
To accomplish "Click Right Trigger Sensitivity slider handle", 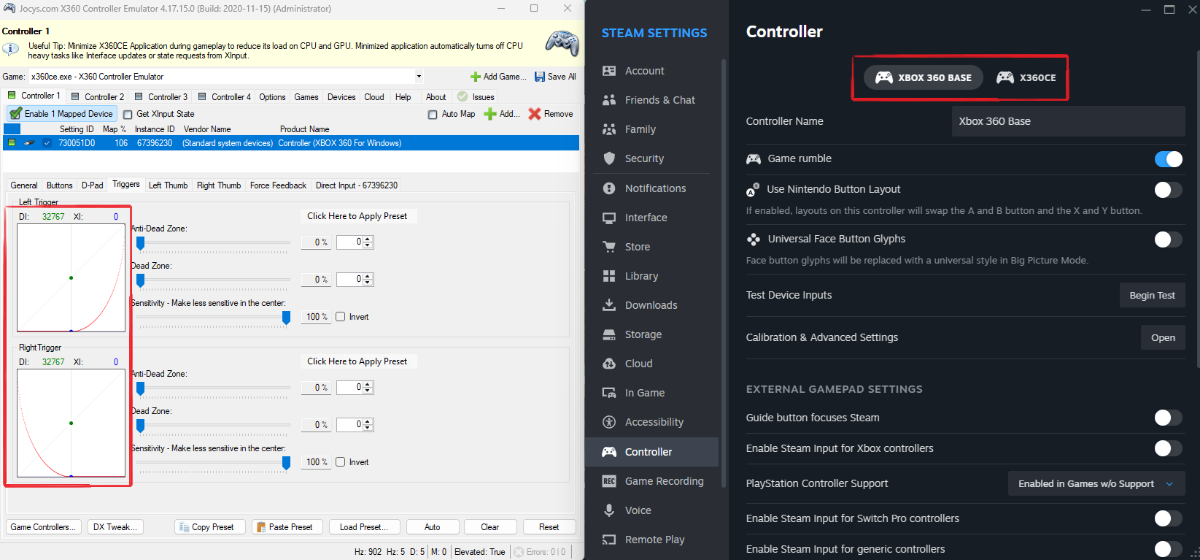I will pyautogui.click(x=286, y=462).
